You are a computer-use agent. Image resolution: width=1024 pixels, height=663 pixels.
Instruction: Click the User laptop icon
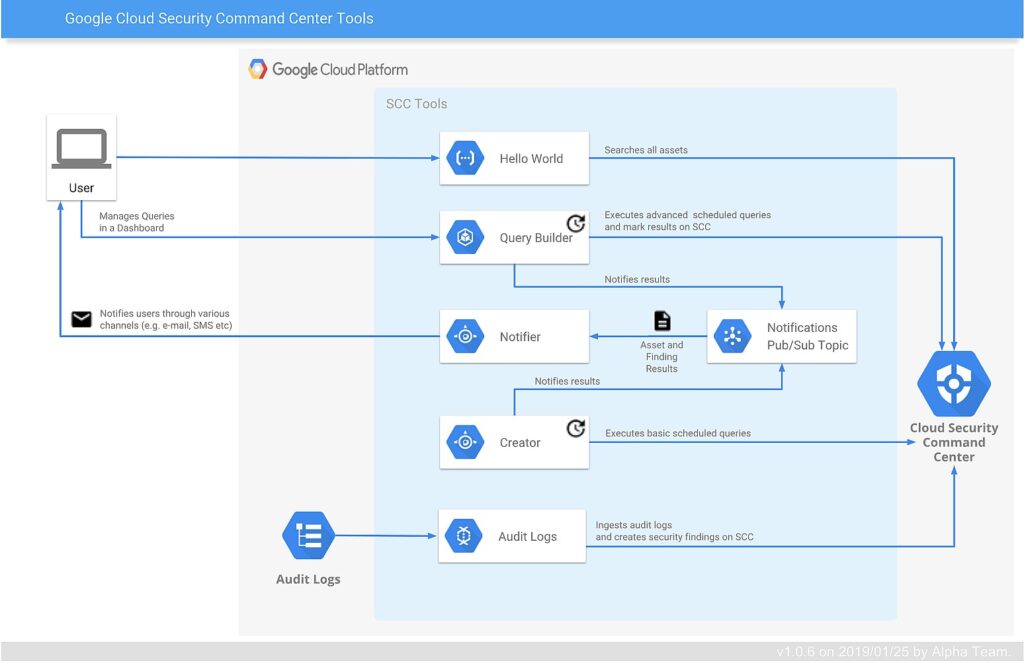pos(82,149)
